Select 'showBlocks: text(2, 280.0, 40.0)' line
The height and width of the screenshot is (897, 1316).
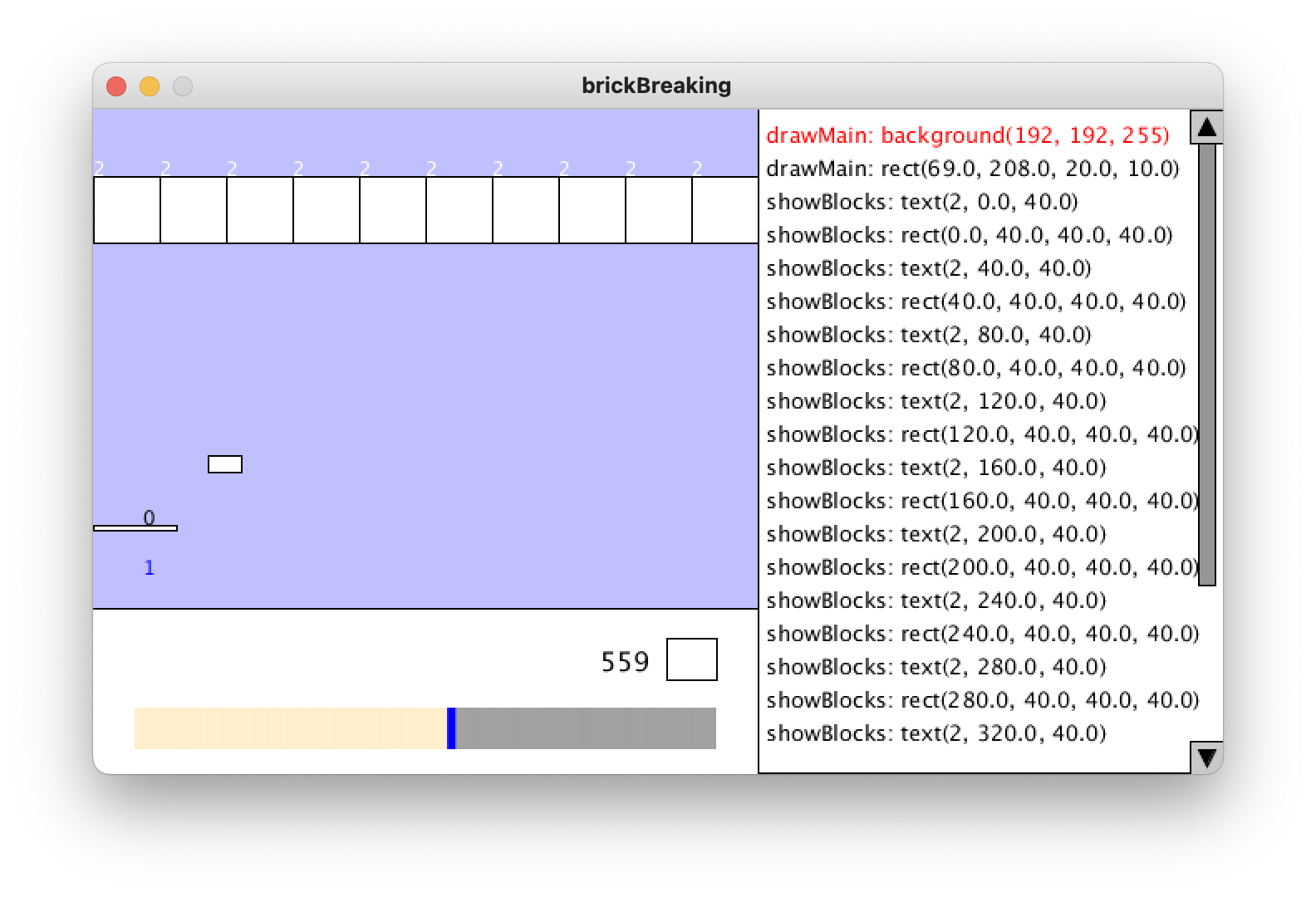(x=936, y=667)
